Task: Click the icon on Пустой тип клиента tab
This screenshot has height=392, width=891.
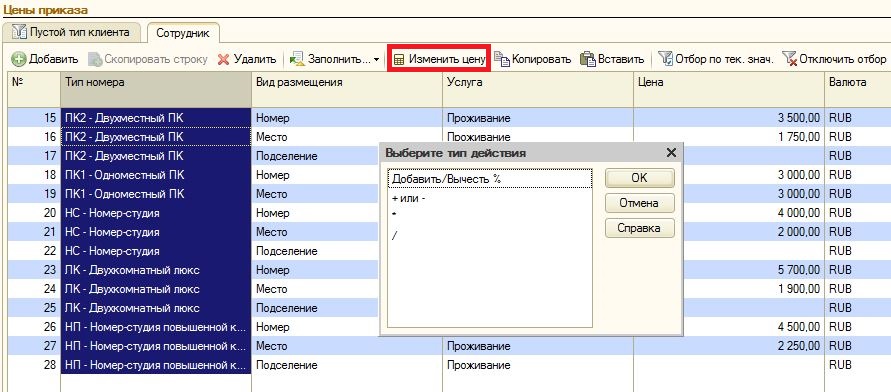Action: point(19,32)
